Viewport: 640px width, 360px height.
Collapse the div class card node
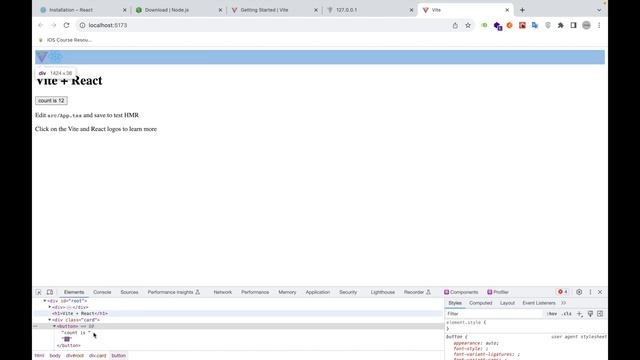[x=50, y=320]
